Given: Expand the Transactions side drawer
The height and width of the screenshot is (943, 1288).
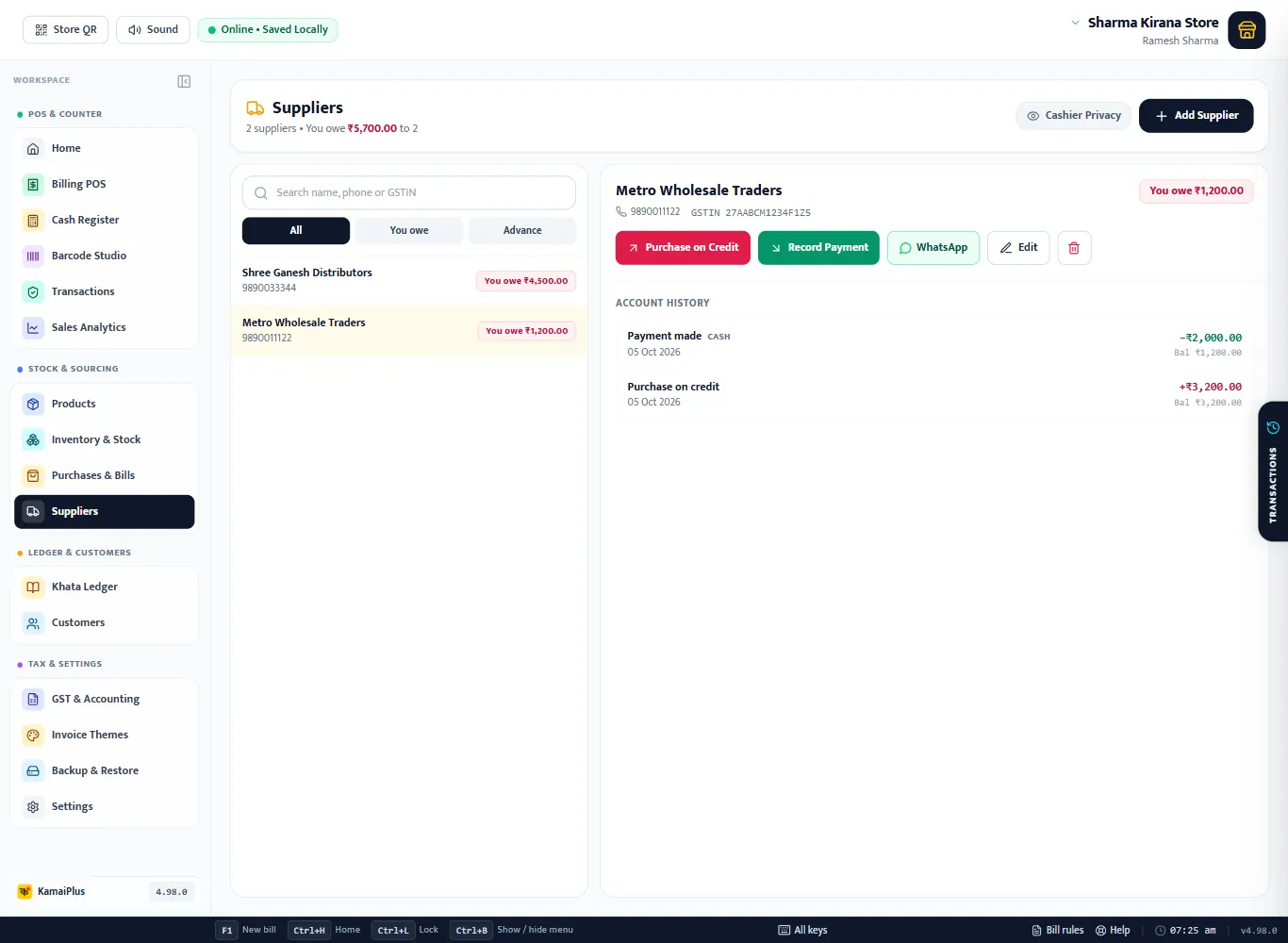Looking at the screenshot, I should pos(1273,471).
